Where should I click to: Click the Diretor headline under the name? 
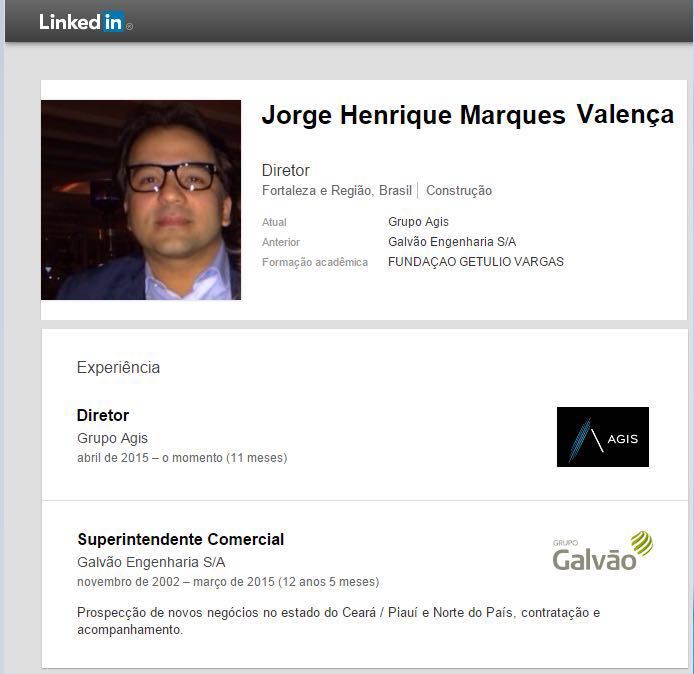285,170
